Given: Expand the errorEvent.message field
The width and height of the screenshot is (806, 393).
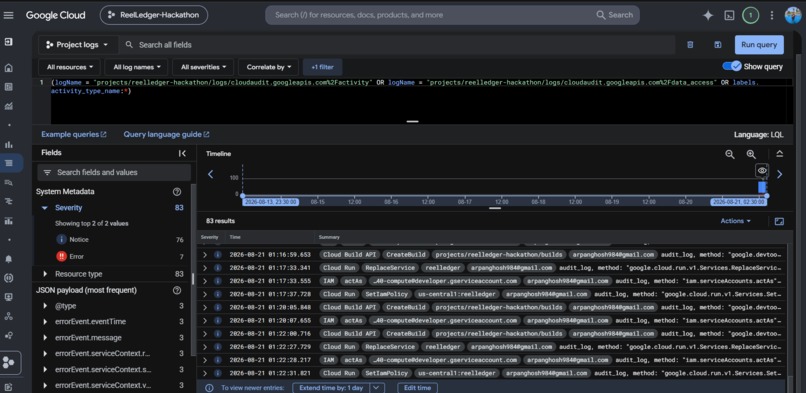Looking at the screenshot, I should point(45,338).
